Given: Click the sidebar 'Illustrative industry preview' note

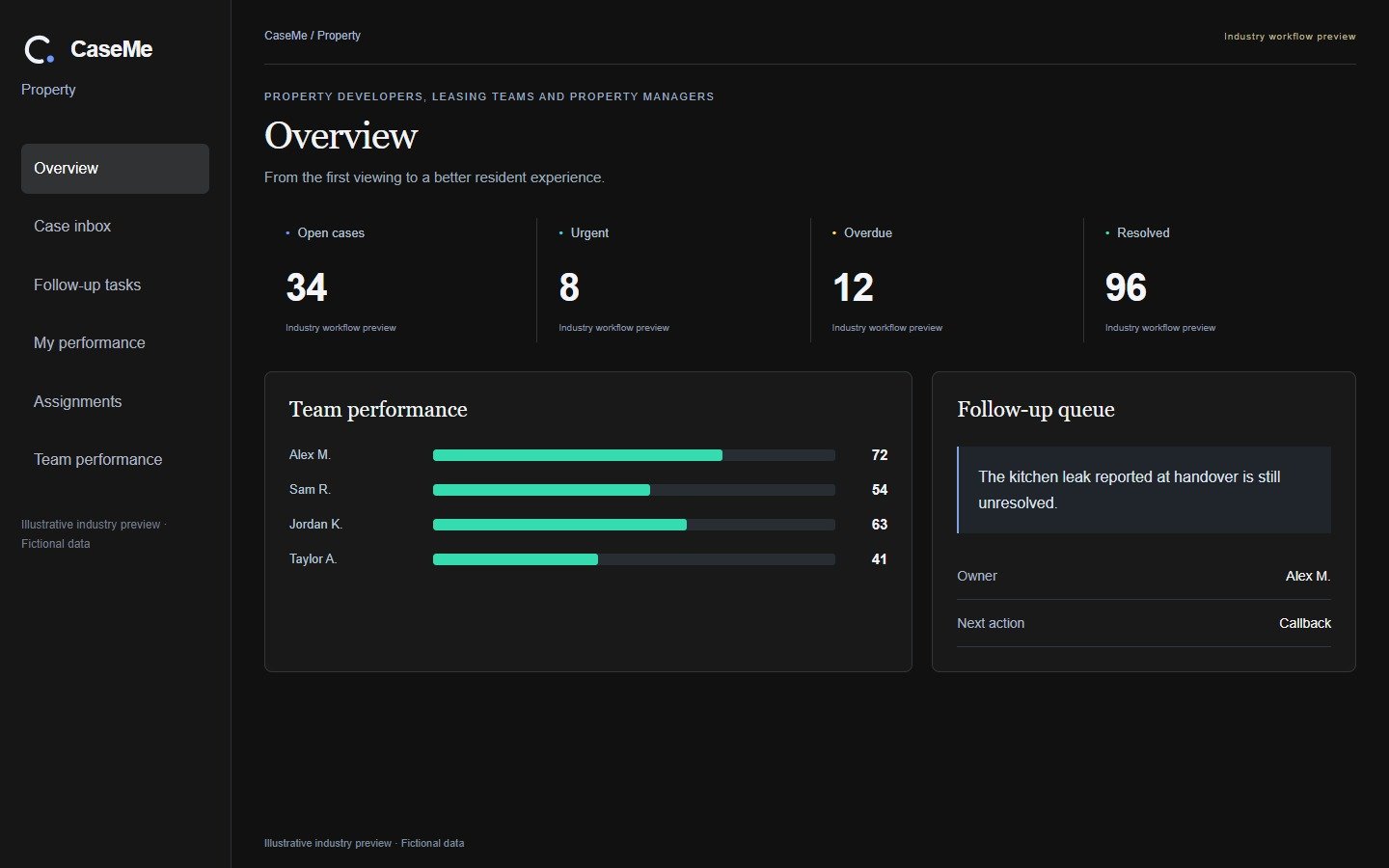Looking at the screenshot, I should [94, 534].
